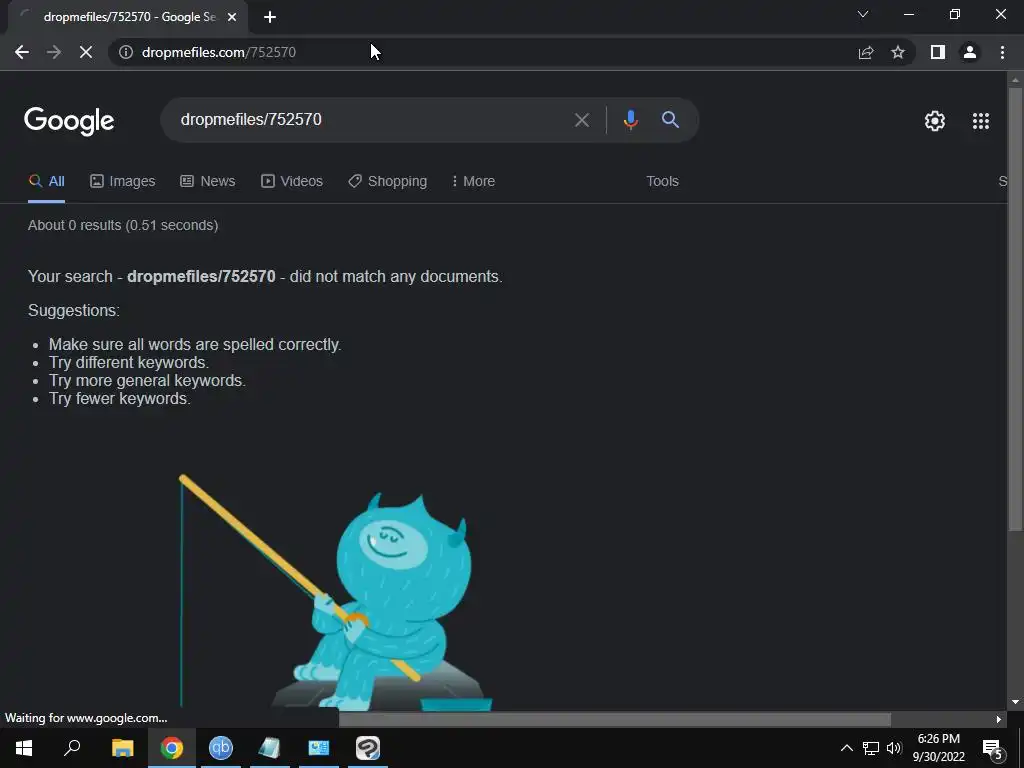
Task: Open Chrome profile menu
Action: [x=970, y=52]
